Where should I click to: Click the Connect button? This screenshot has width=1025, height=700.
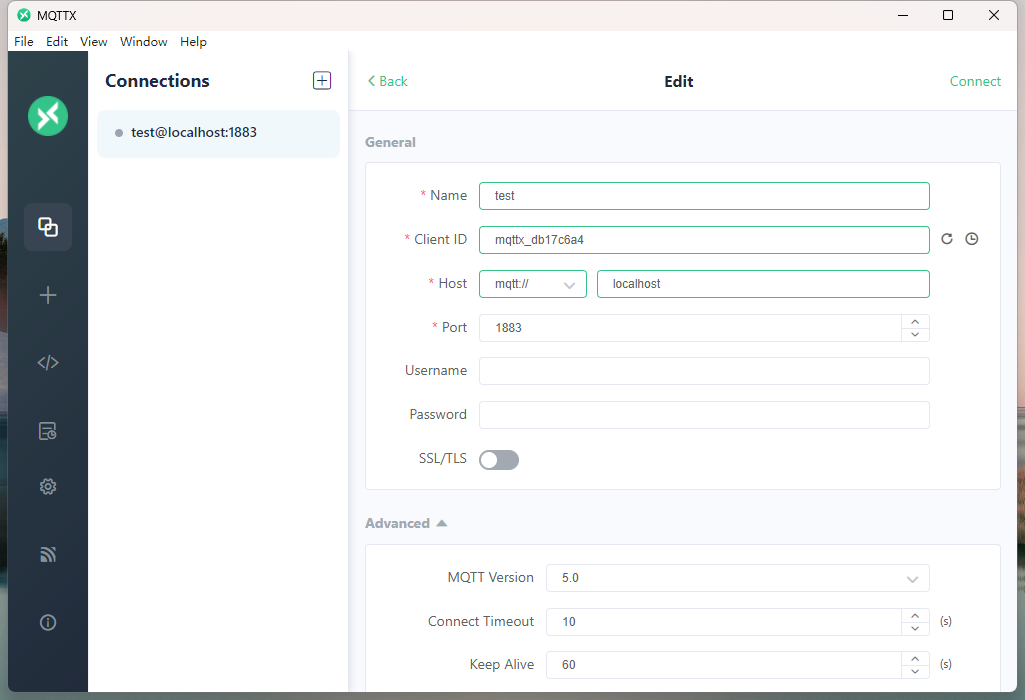(x=975, y=81)
